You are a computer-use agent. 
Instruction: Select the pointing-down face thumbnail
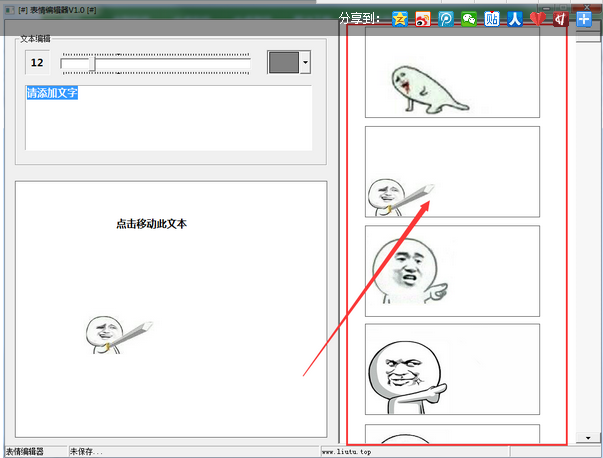pyautogui.click(x=452, y=271)
